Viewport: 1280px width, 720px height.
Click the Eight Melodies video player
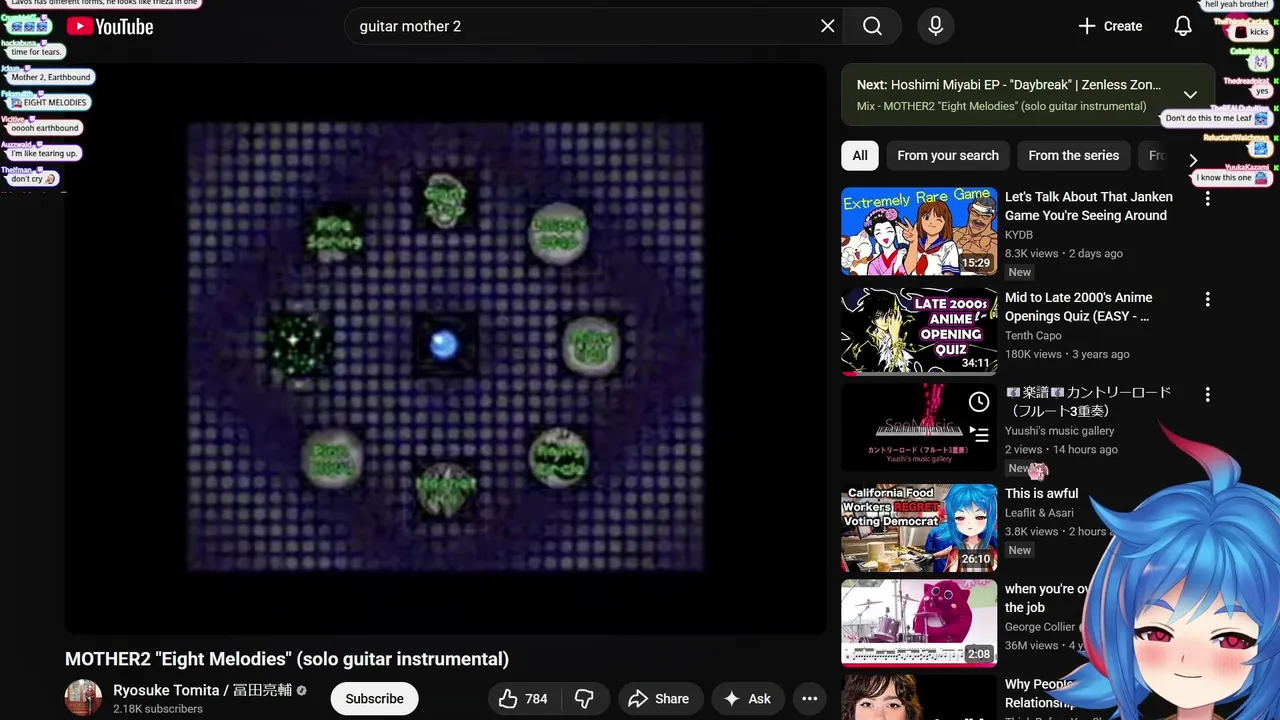pyautogui.click(x=446, y=348)
